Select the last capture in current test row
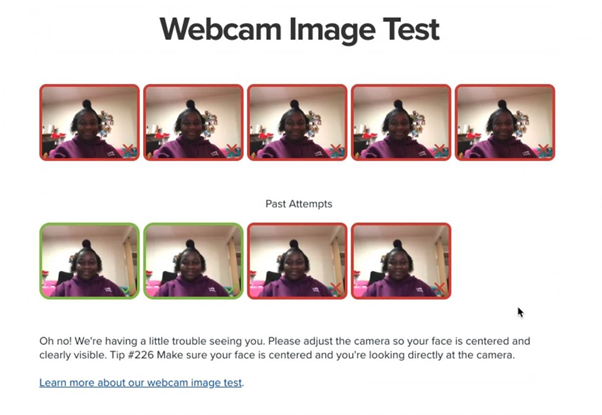602x415 pixels. (505, 122)
